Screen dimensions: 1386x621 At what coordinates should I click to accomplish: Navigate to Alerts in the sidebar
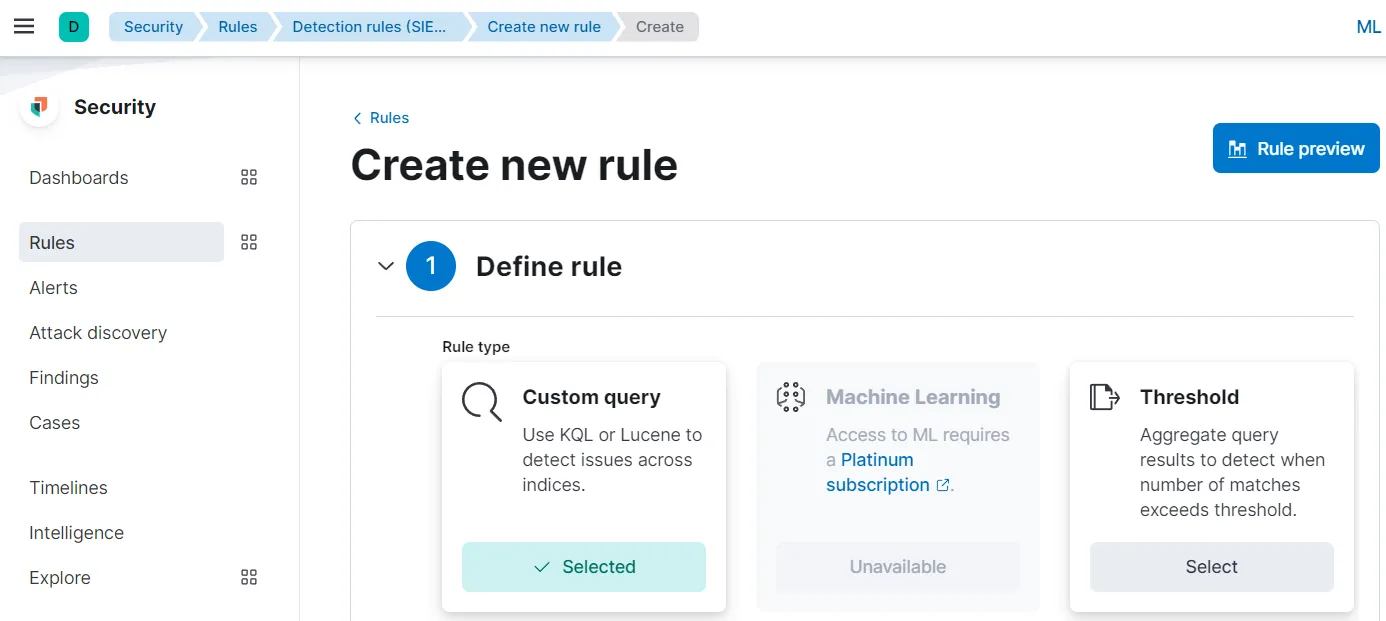(x=53, y=287)
